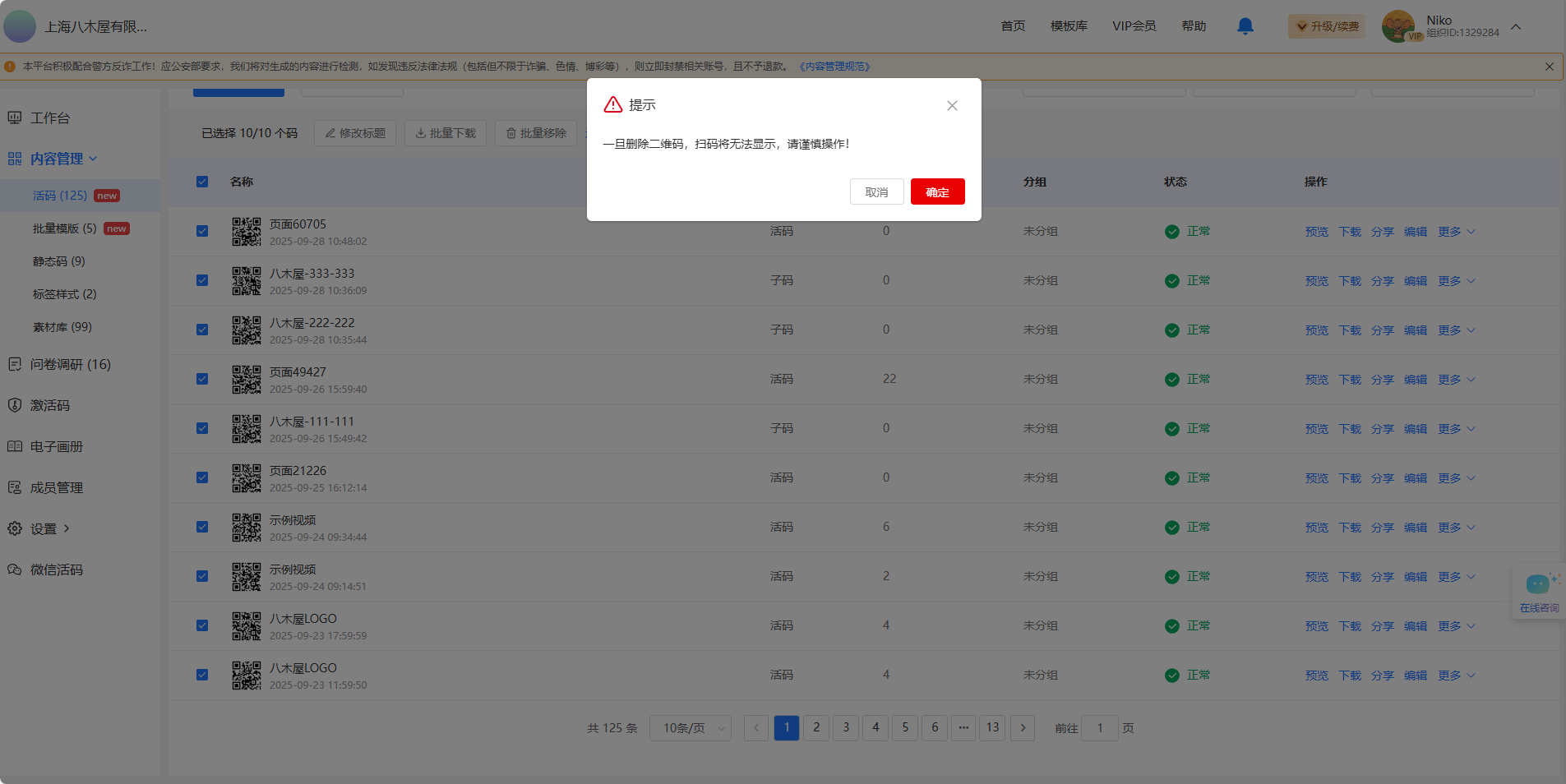
Task: Open the 模板库 top navigation item
Action: click(1069, 26)
